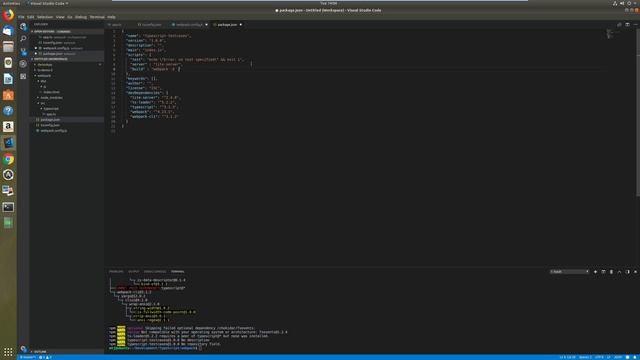The image size is (640, 360).
Task: Move panel to the right side
Action: [627, 271]
